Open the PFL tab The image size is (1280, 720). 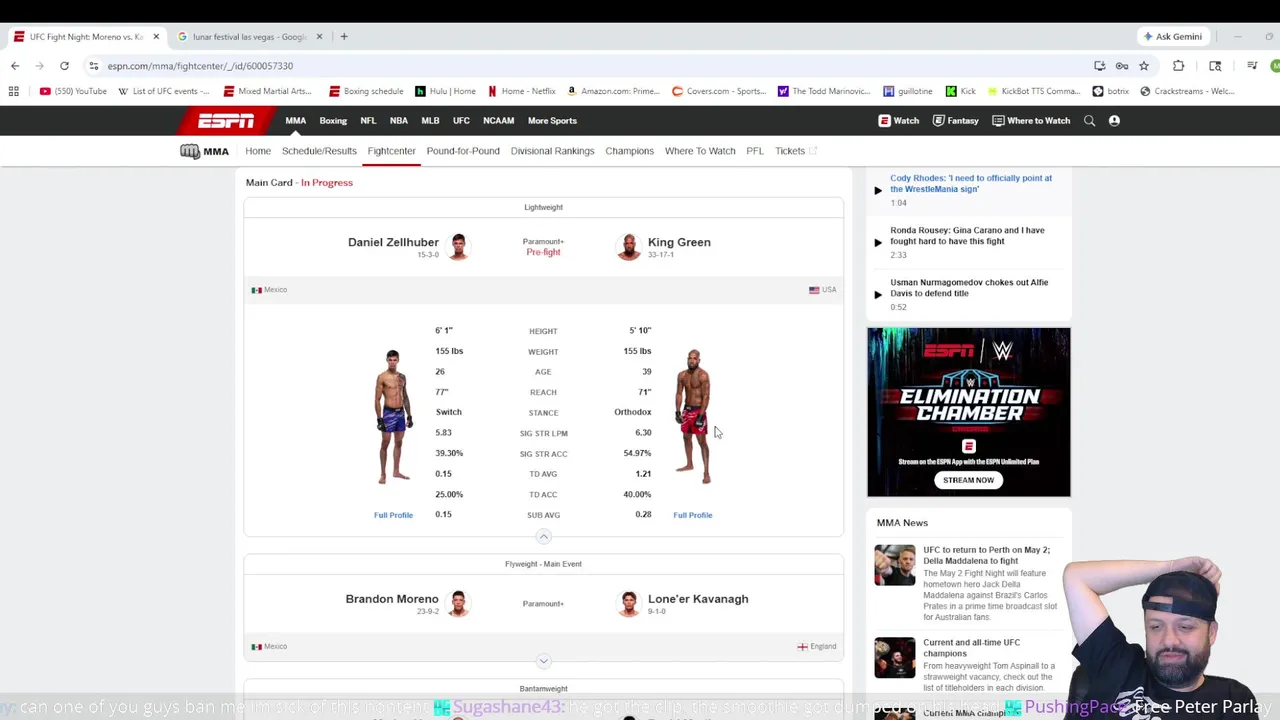point(755,151)
